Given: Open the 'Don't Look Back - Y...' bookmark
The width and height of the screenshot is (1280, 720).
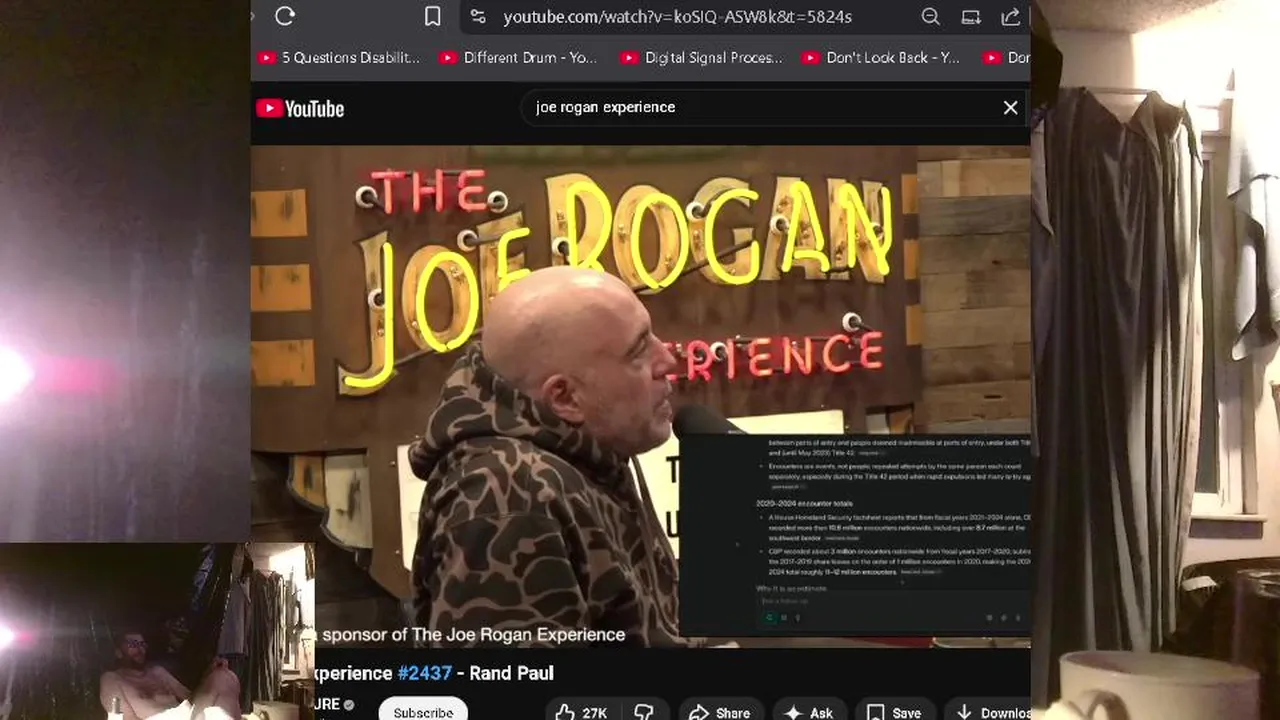Looking at the screenshot, I should point(880,58).
